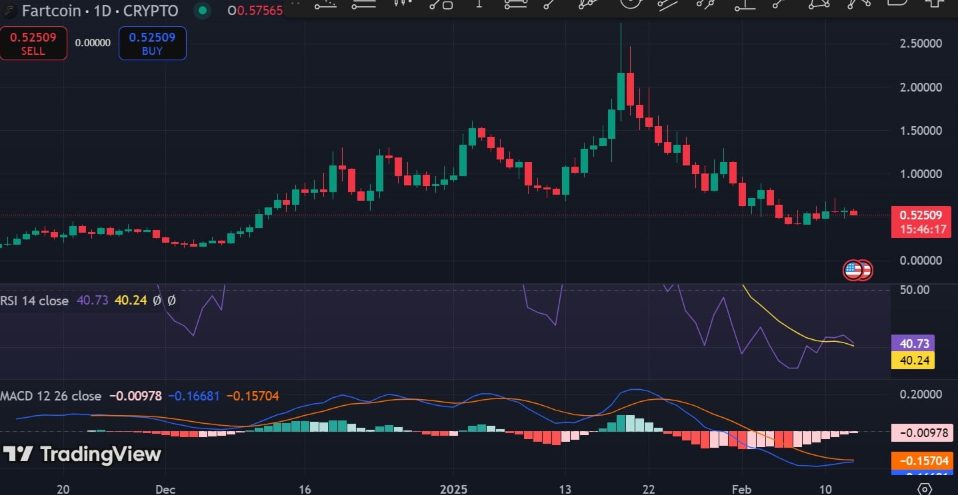
Task: Click the 22 date label on time axis
Action: pos(648,489)
